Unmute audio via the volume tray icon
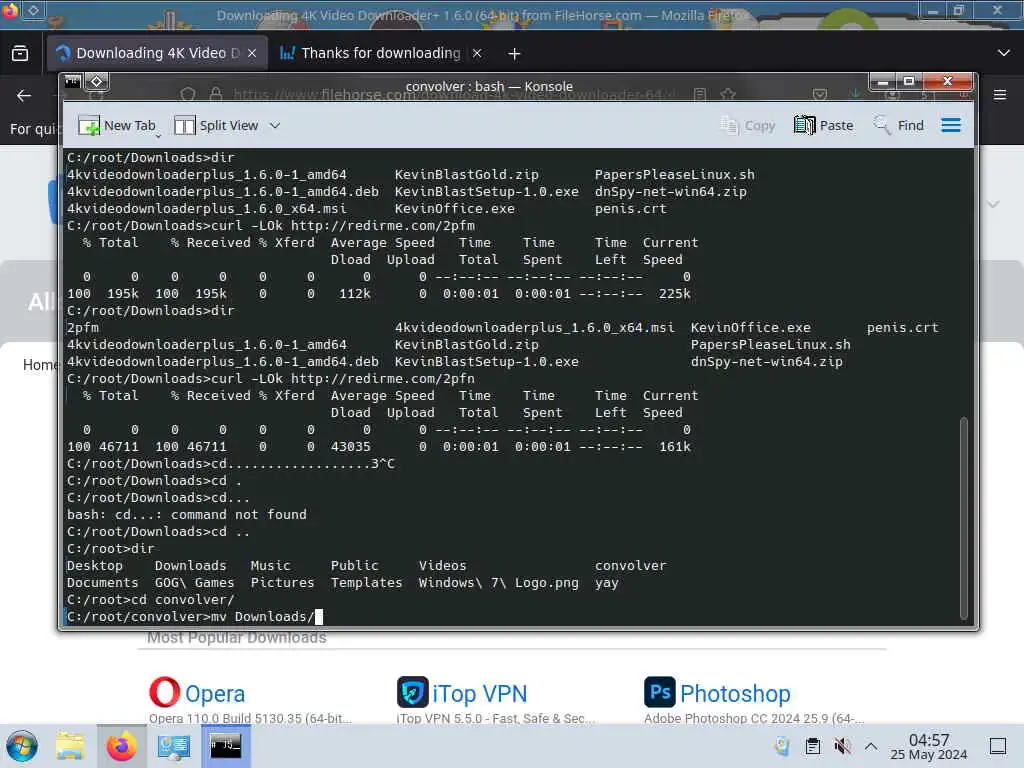Viewport: 1024px width, 768px height. pos(842,746)
